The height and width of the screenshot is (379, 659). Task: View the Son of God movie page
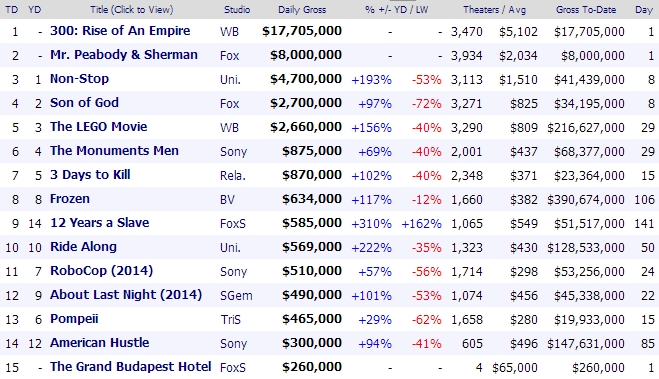pos(84,103)
